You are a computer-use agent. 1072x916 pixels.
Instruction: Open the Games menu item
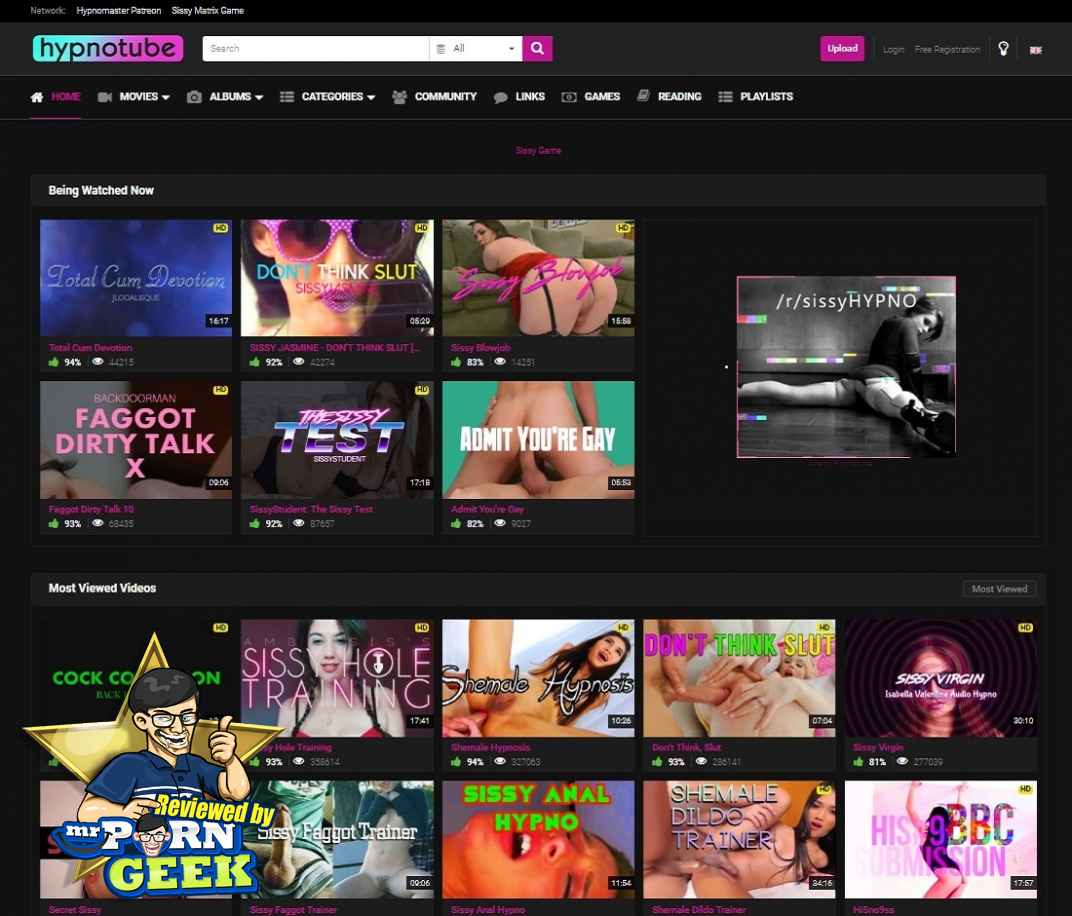pyautogui.click(x=602, y=96)
